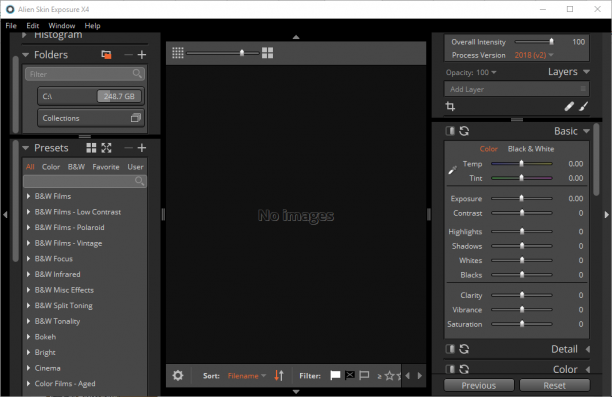The image size is (612, 397).
Task: Hide the bottom toolbar arrow
Action: coord(296,392)
